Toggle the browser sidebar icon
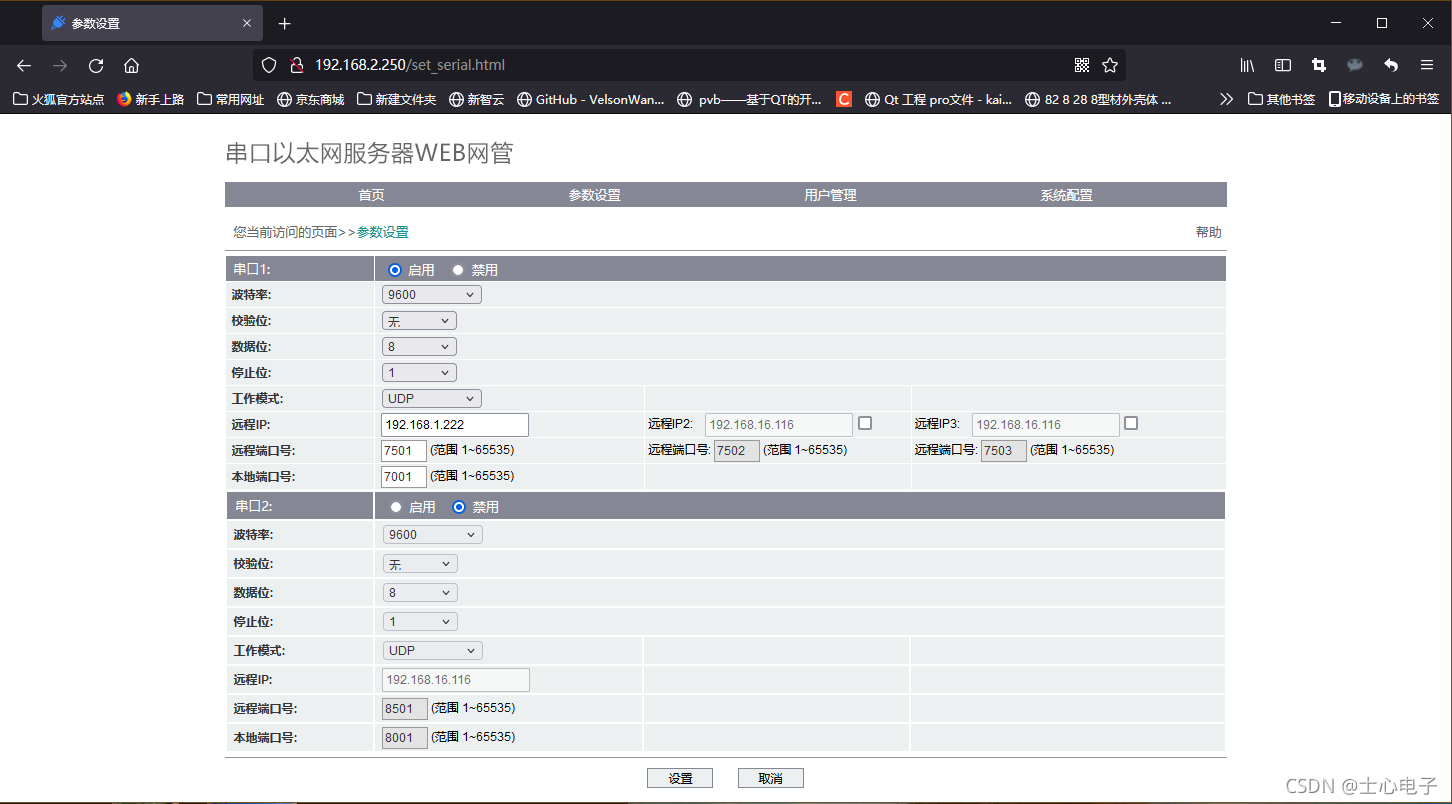The height and width of the screenshot is (804, 1452). 1282,65
